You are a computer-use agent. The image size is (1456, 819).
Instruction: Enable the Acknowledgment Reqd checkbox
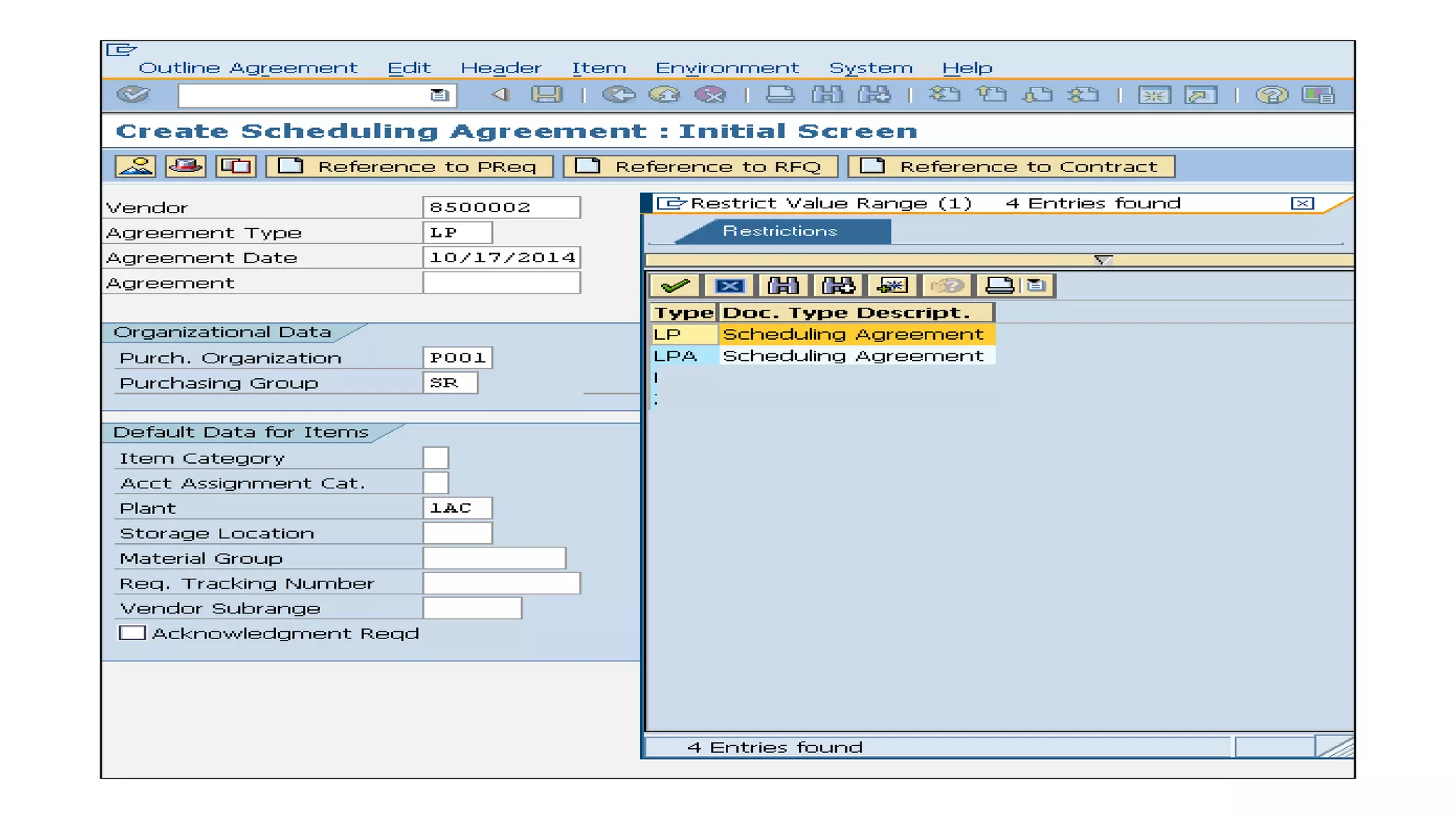click(x=132, y=633)
